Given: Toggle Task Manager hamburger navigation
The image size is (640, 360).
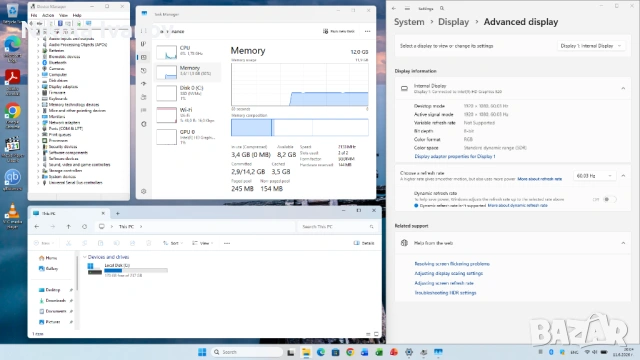Looking at the screenshot, I should pos(144,31).
